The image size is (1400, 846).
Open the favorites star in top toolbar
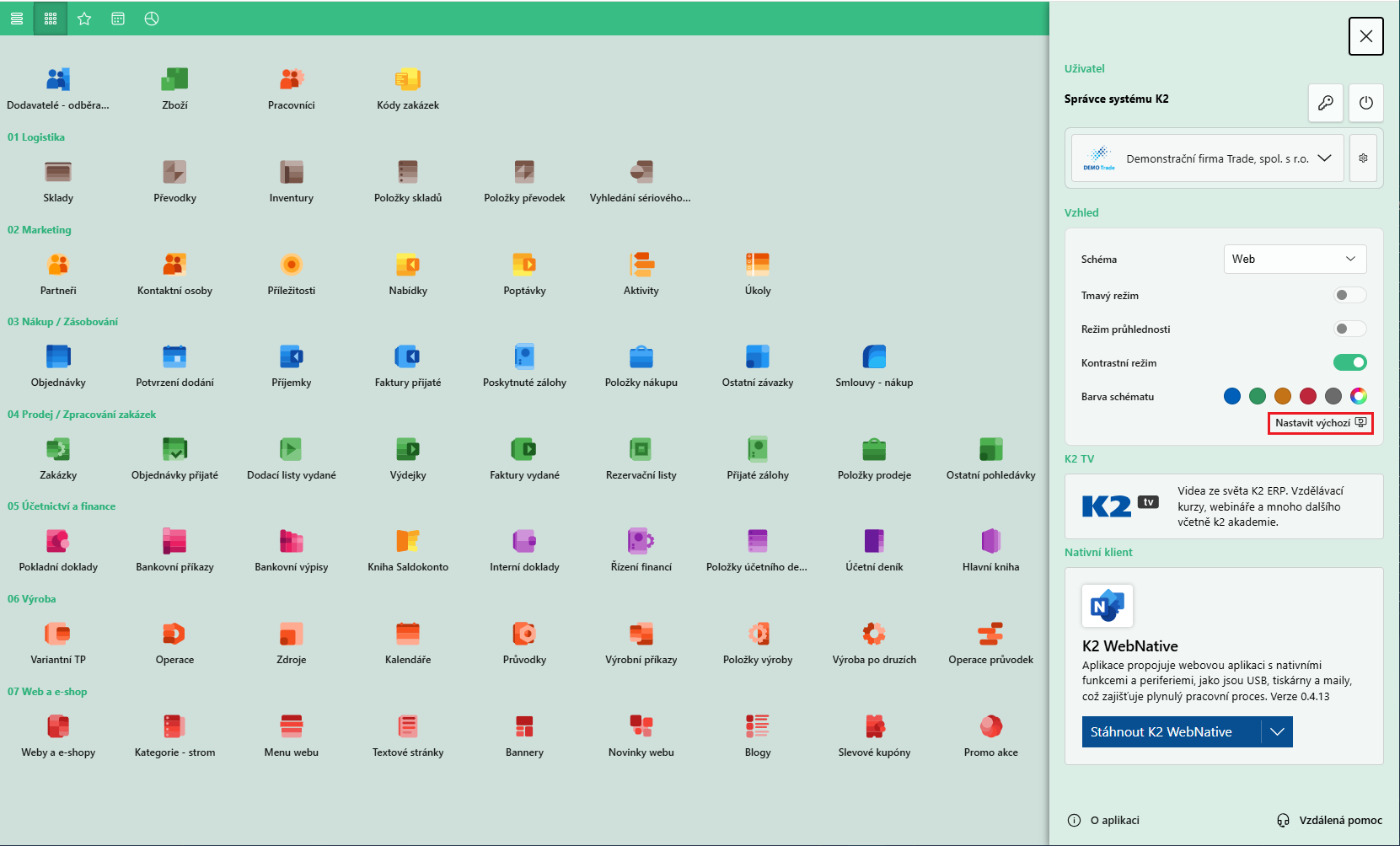click(84, 19)
